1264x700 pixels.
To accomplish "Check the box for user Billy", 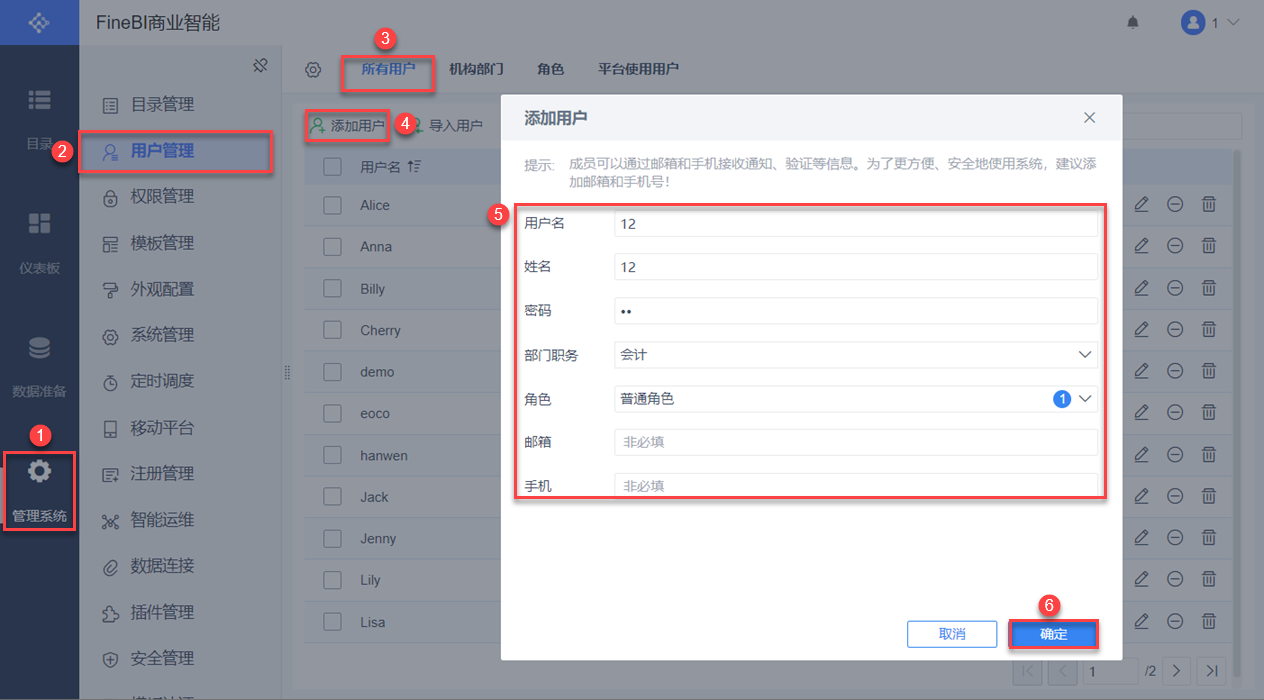I will pyautogui.click(x=333, y=288).
